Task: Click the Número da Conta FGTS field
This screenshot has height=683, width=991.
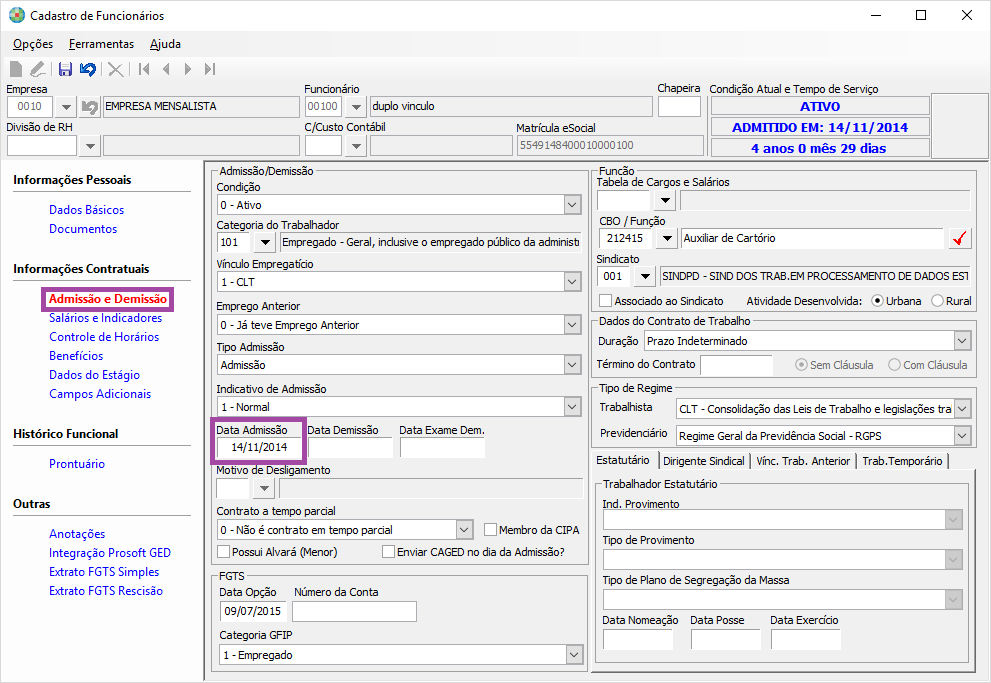Action: point(354,611)
